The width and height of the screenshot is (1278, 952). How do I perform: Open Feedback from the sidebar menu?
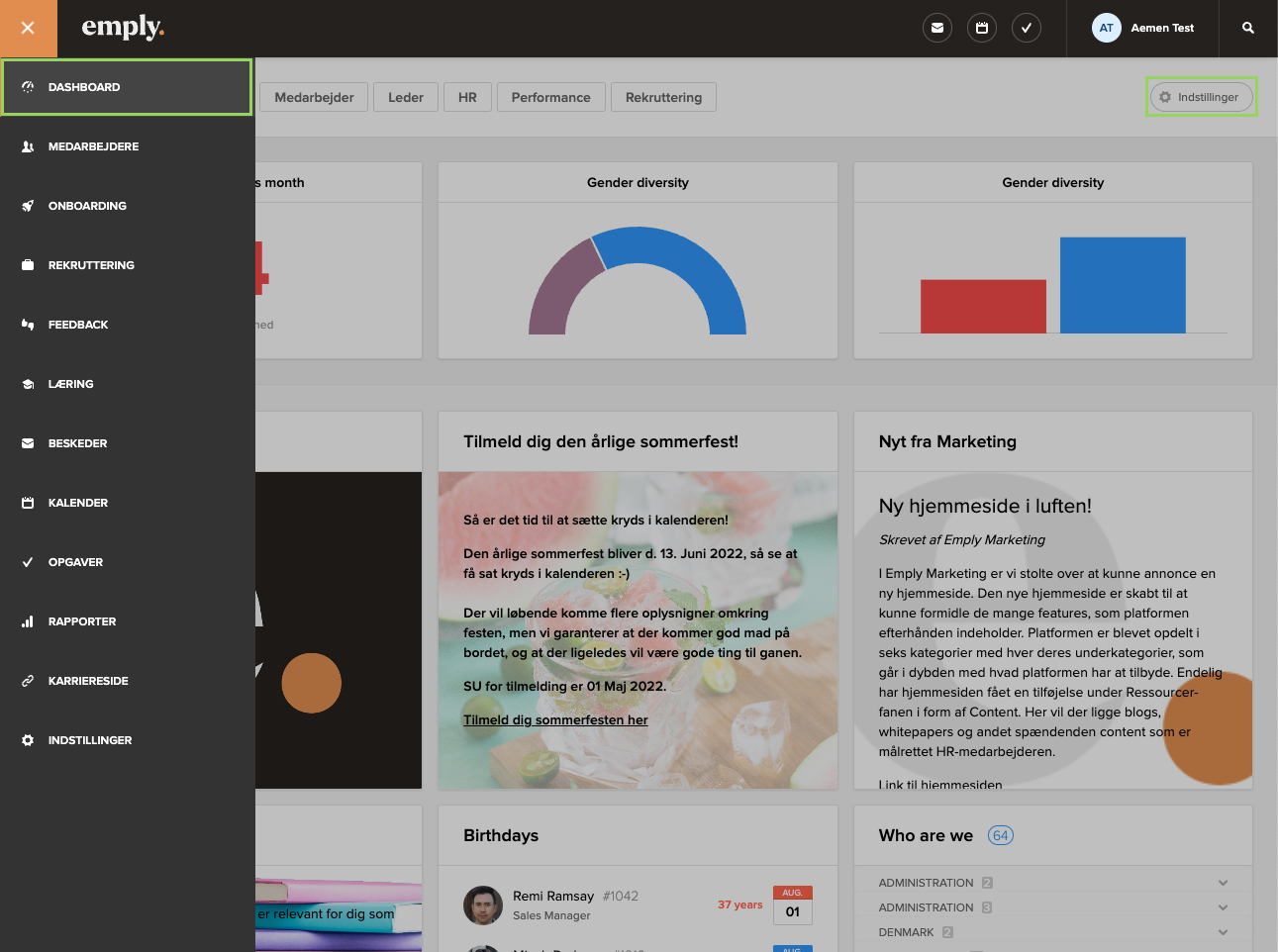pos(78,325)
